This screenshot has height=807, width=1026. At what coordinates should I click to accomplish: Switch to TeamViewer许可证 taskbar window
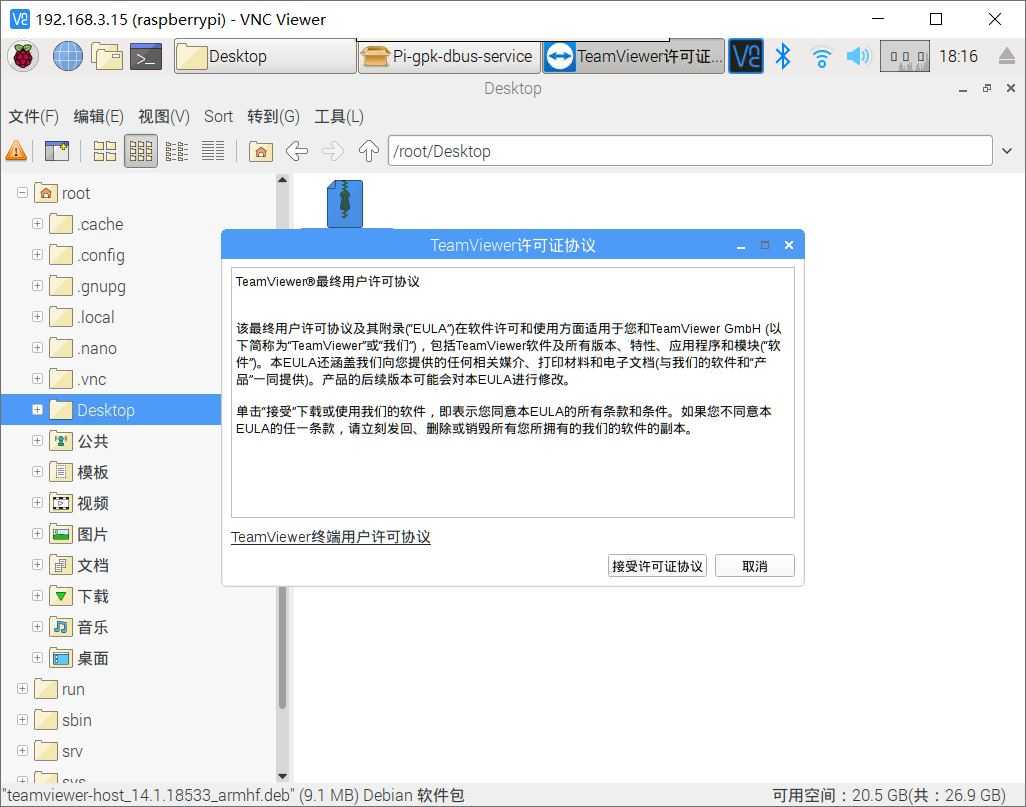pyautogui.click(x=633, y=56)
